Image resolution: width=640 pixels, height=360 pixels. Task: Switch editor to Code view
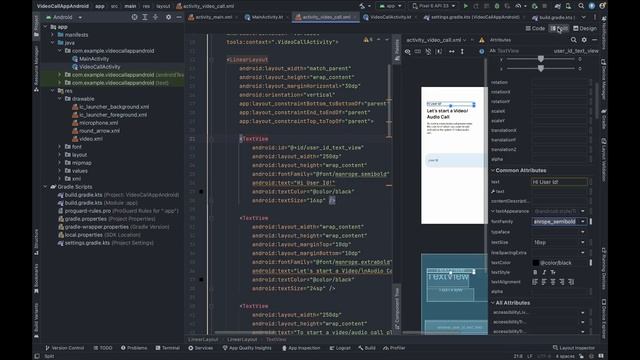click(536, 28)
